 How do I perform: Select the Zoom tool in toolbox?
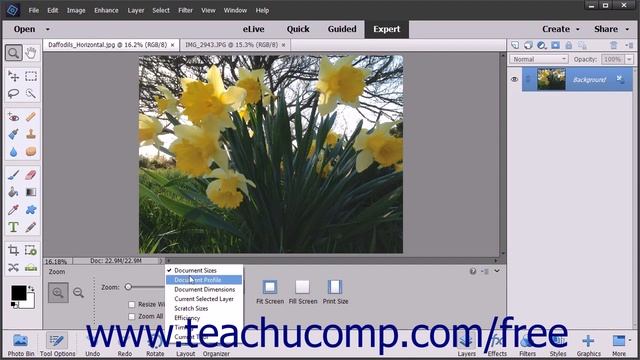(x=13, y=53)
